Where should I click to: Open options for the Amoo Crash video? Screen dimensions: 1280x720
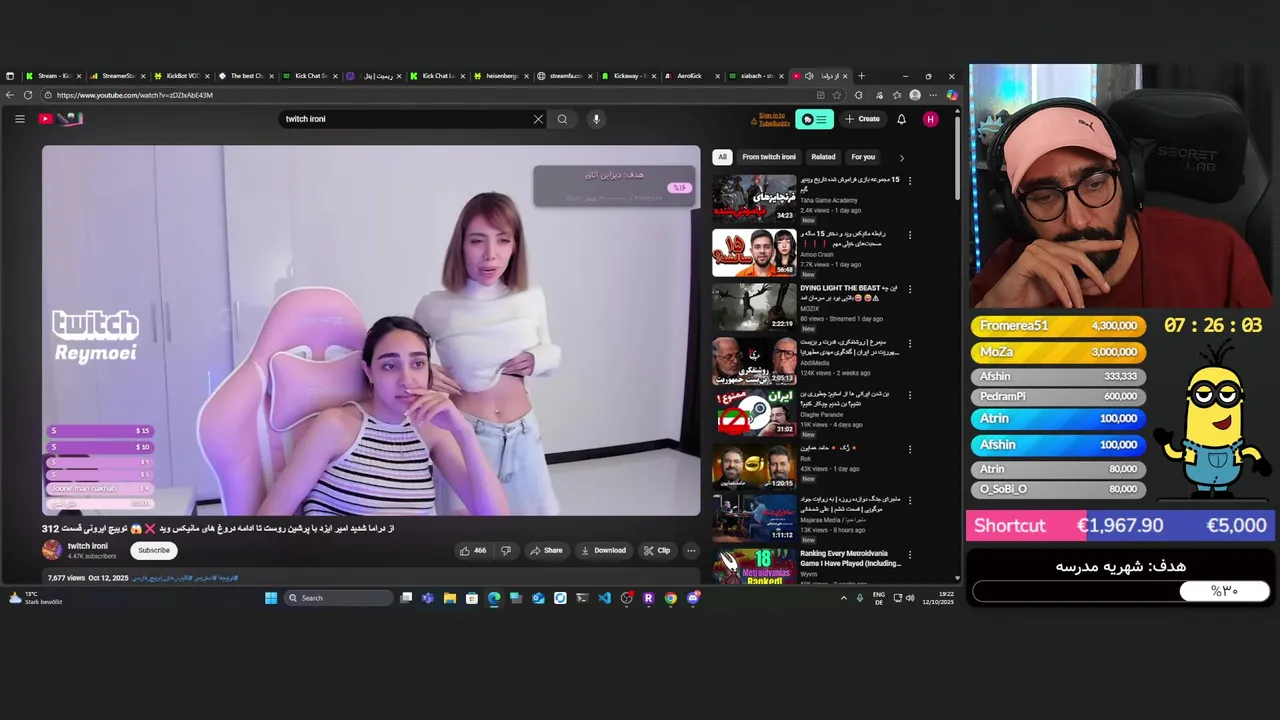point(910,235)
